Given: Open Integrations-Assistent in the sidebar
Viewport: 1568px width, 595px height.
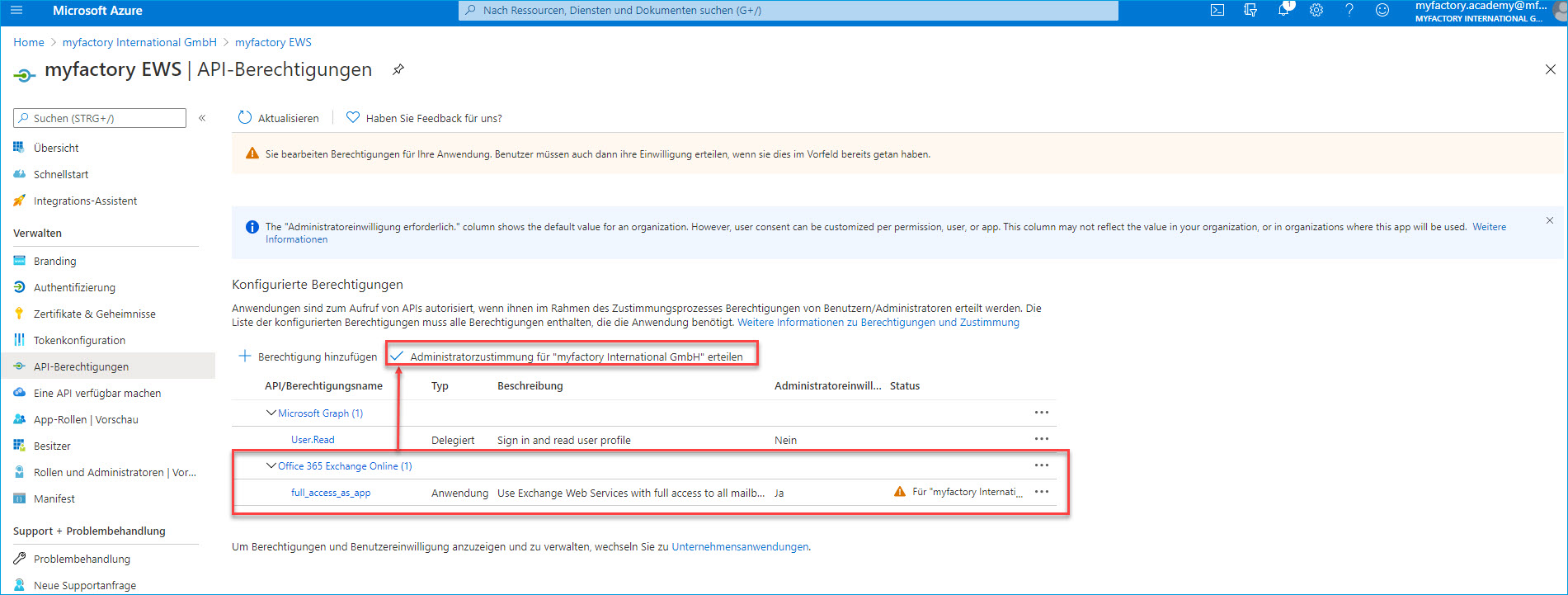Looking at the screenshot, I should pyautogui.click(x=85, y=201).
